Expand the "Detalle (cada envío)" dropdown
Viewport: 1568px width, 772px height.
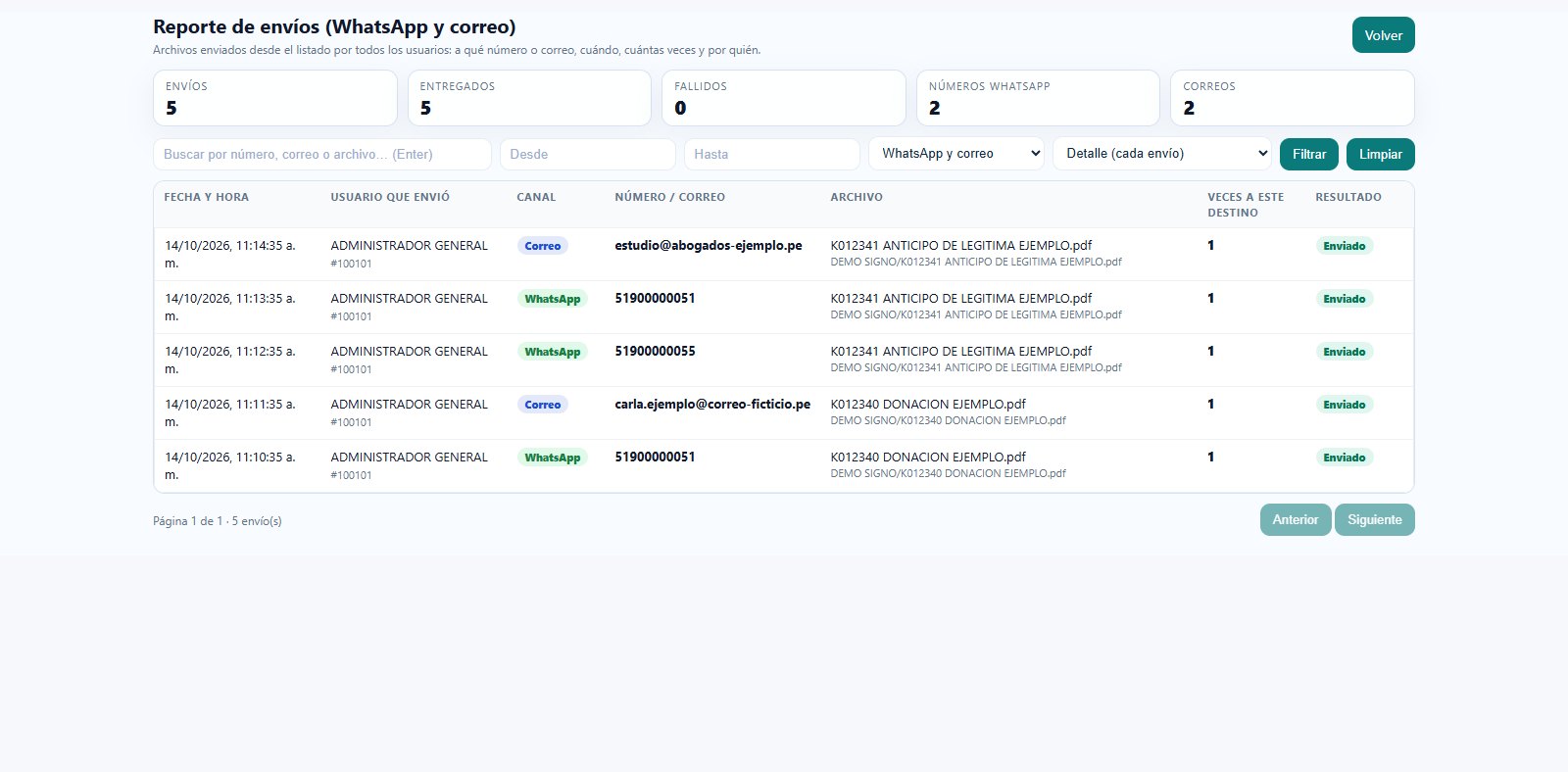tap(1162, 154)
